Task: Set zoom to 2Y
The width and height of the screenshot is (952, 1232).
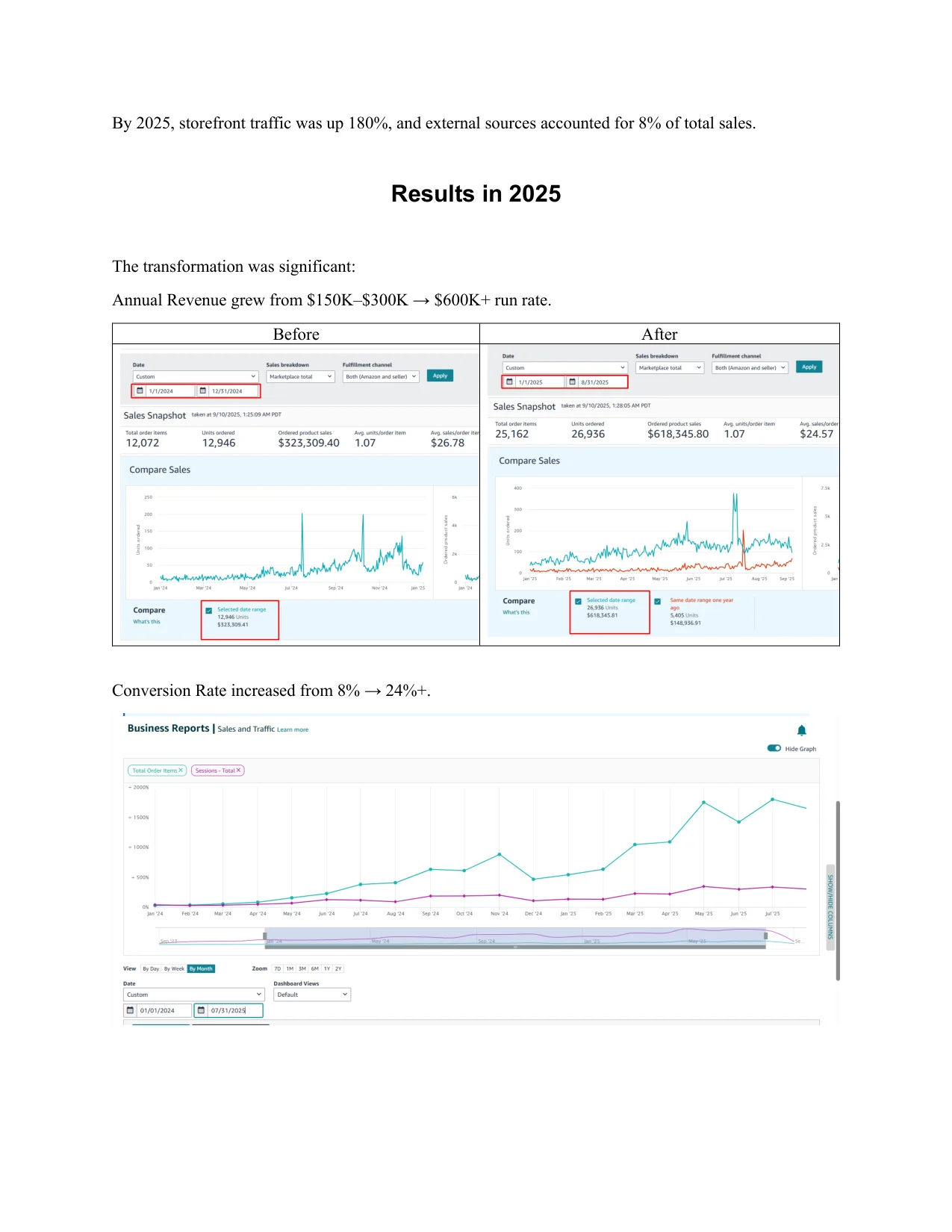Action: pos(338,968)
